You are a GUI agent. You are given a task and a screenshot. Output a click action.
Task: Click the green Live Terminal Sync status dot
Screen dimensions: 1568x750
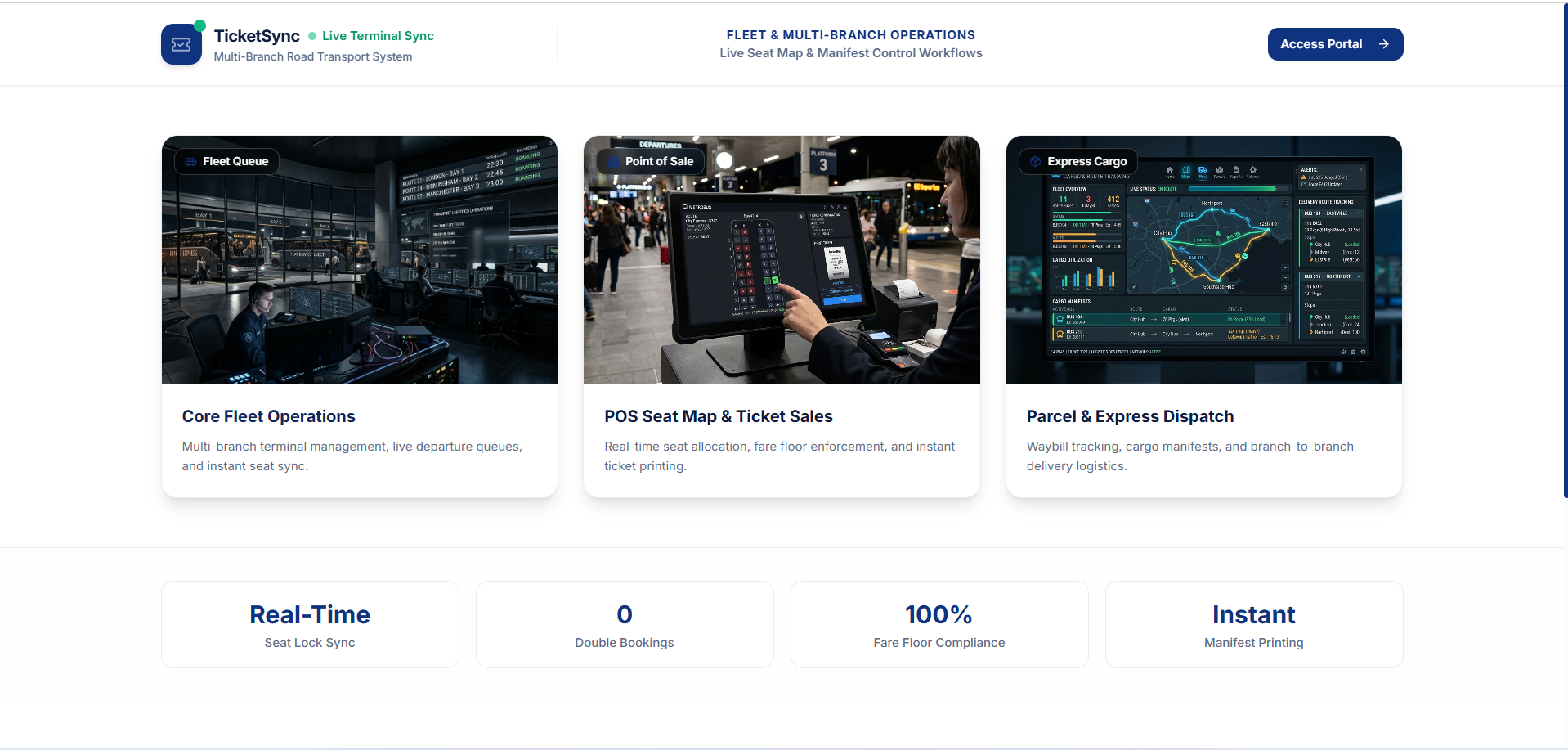(x=312, y=36)
